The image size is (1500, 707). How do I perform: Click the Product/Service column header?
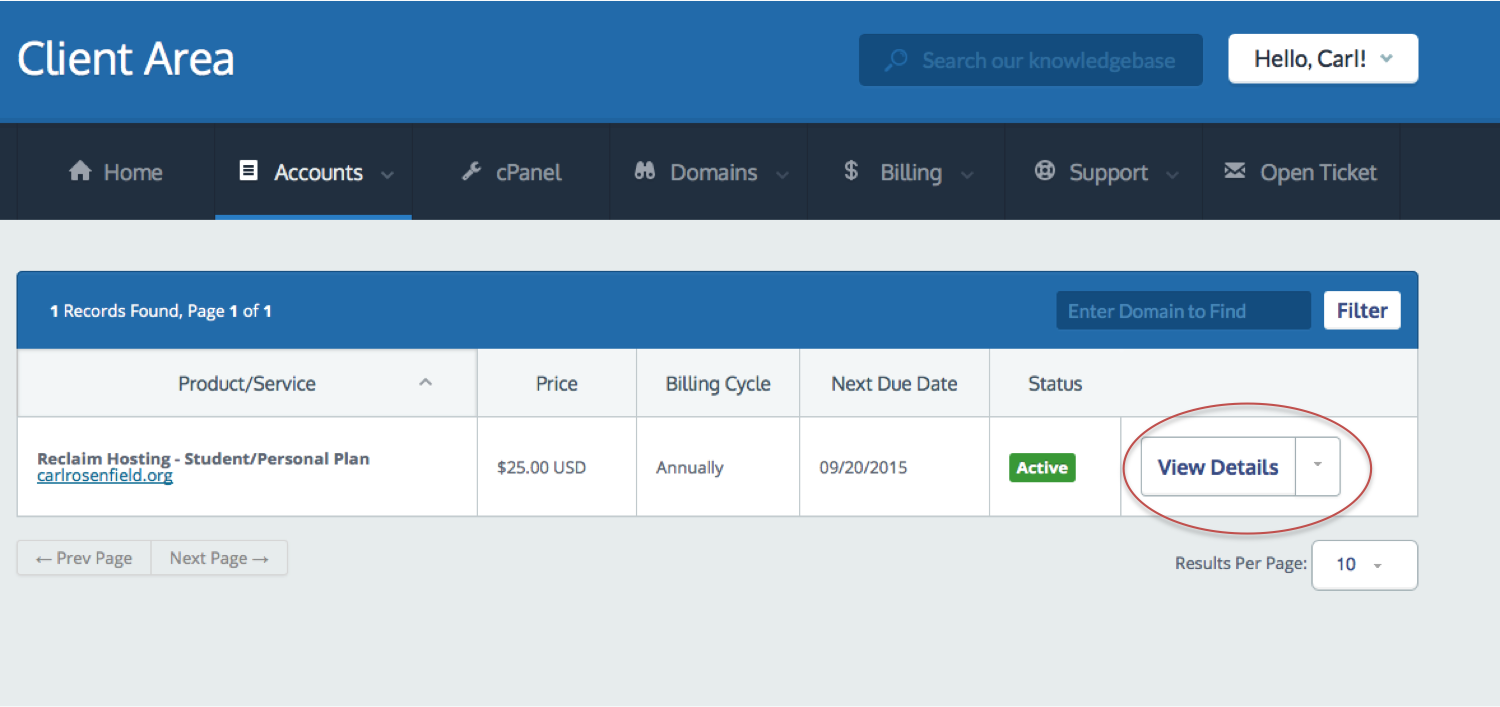point(247,383)
